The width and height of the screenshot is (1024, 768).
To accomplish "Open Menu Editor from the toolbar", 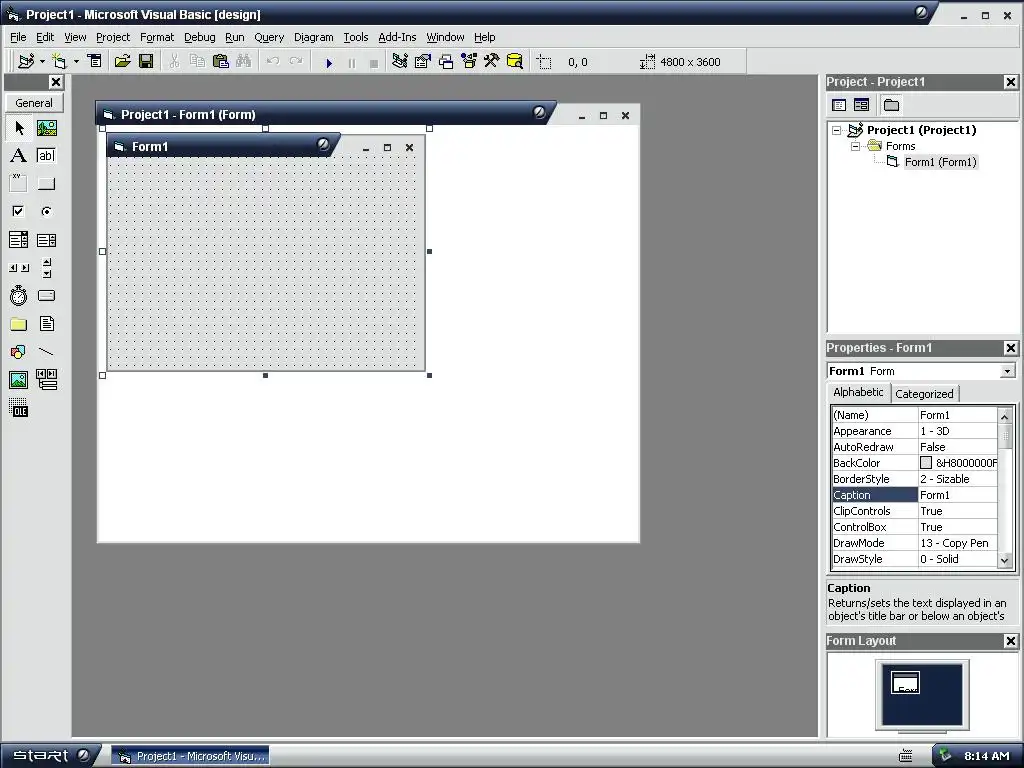I will click(x=95, y=61).
